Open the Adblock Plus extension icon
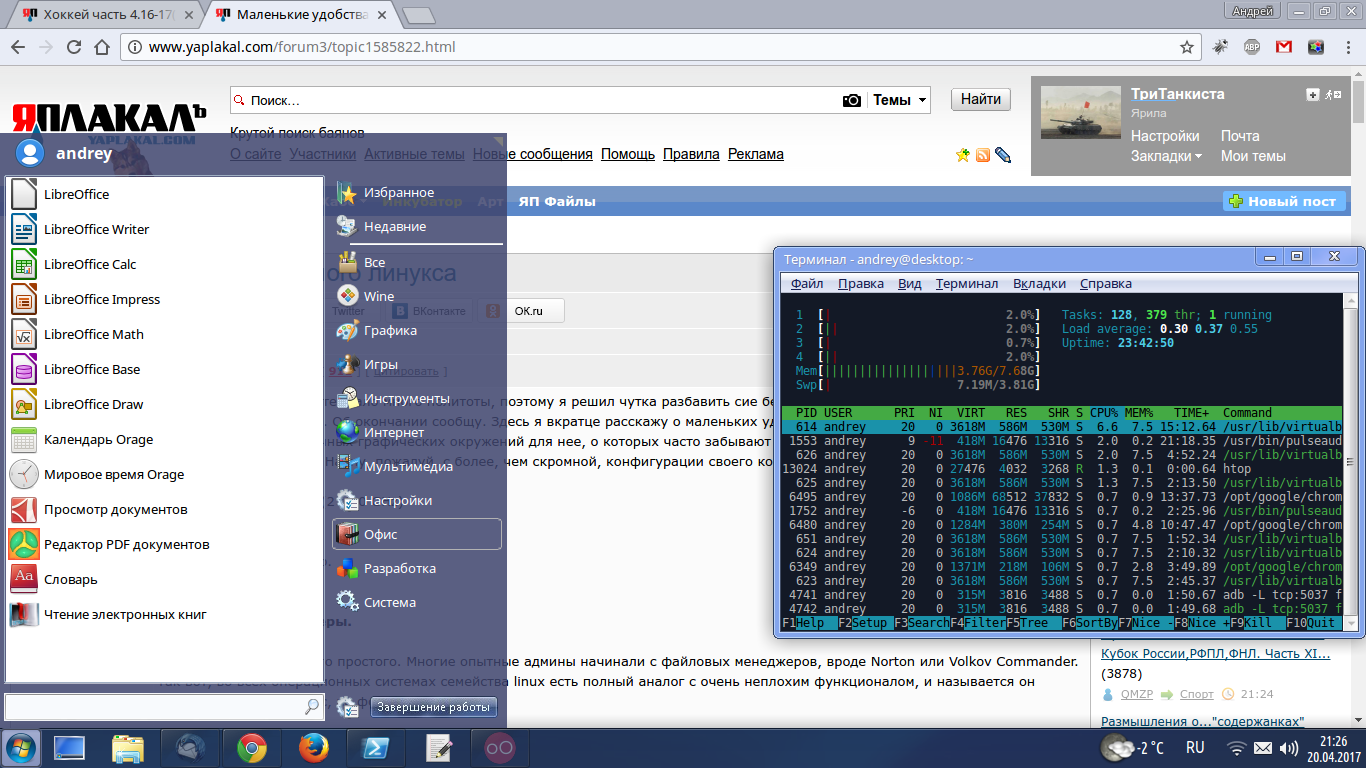The height and width of the screenshot is (768, 1366). [1251, 47]
